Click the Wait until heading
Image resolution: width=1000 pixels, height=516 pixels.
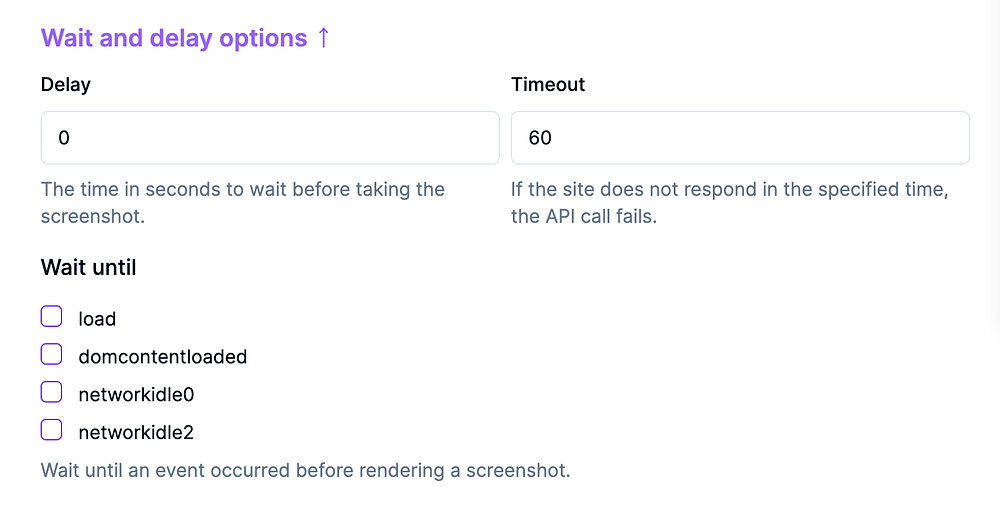point(89,267)
